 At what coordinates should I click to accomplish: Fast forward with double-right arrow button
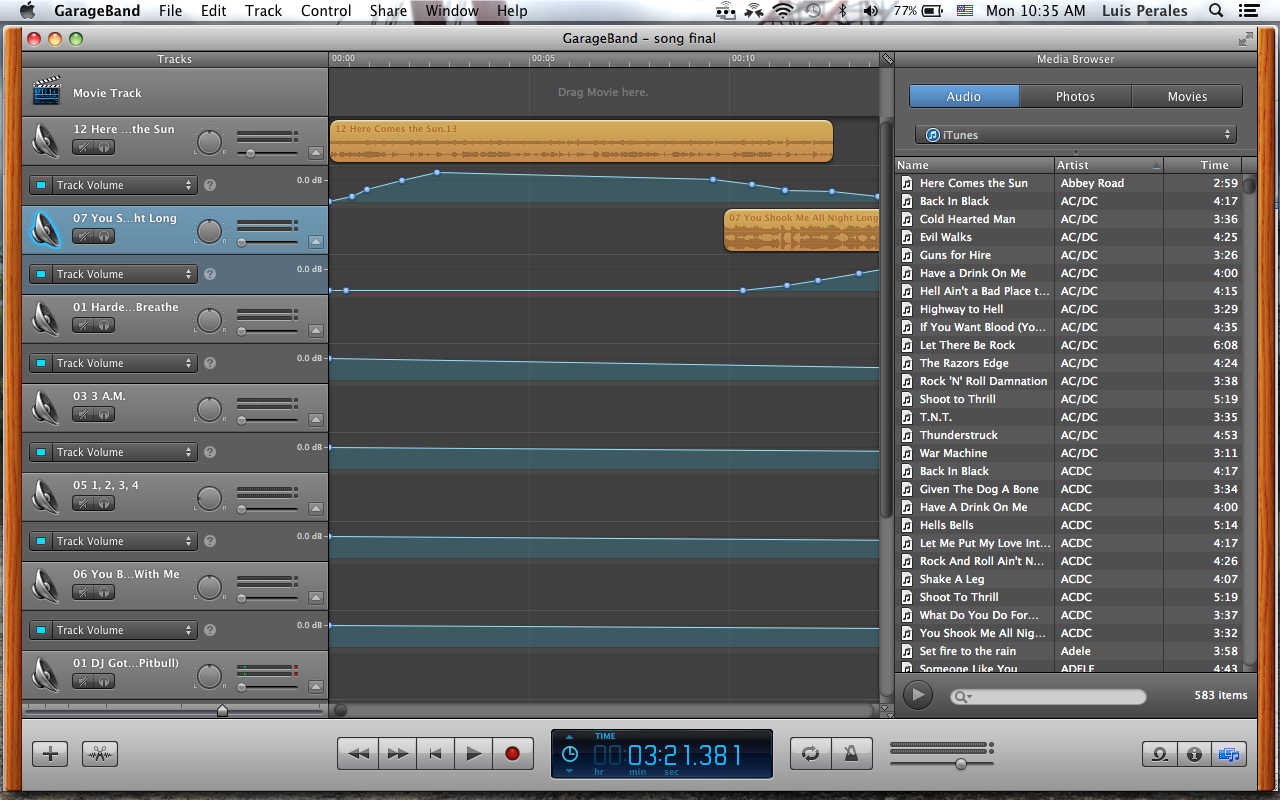(397, 753)
